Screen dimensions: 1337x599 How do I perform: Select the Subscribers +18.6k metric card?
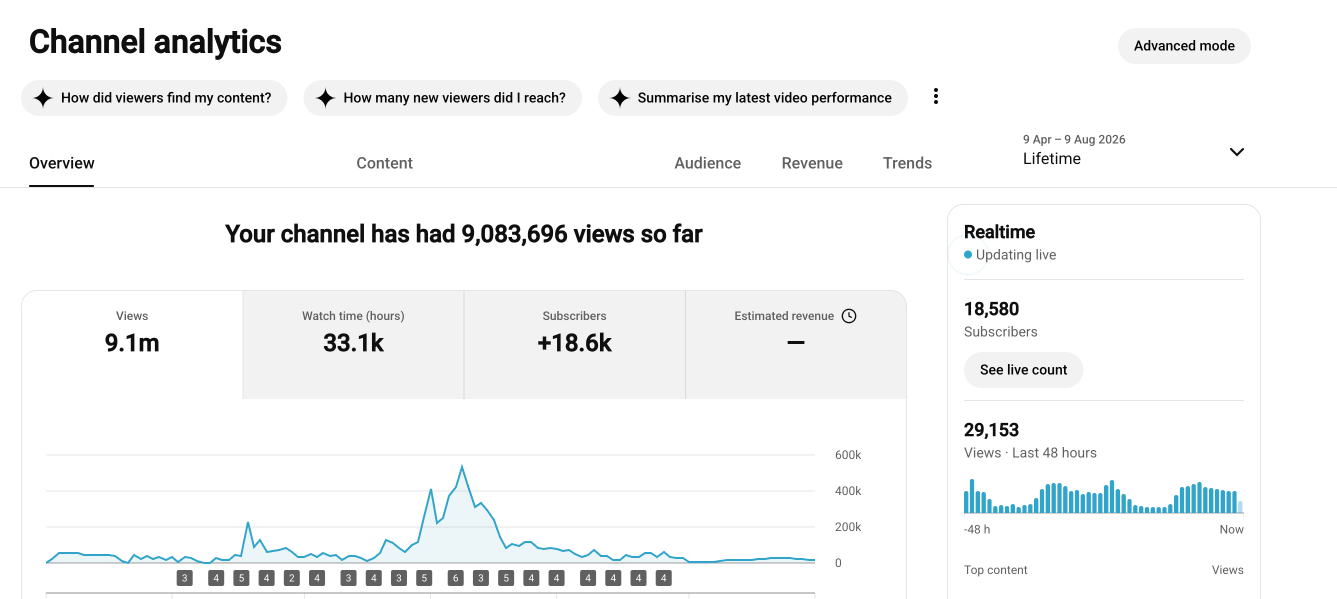point(574,345)
